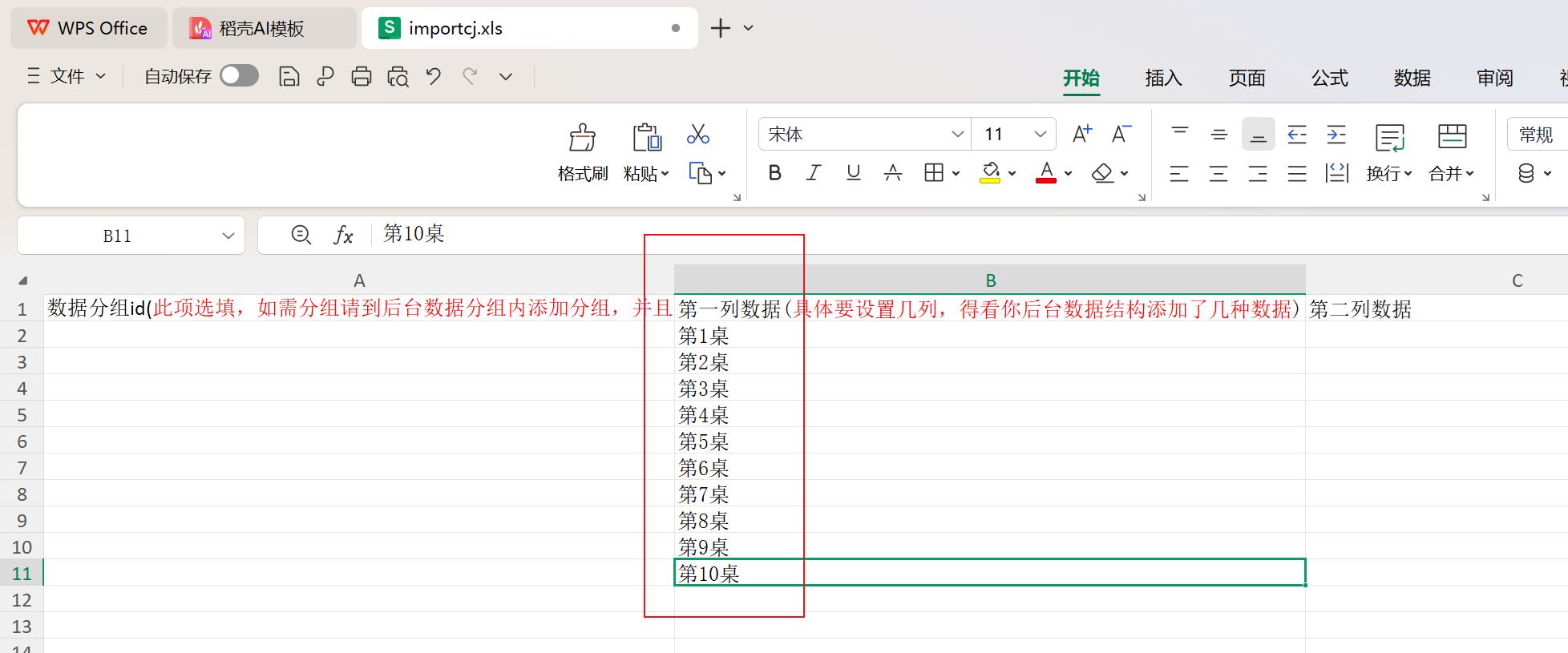The image size is (1568, 653).
Task: Open the font size 11 dropdown
Action: (1041, 134)
